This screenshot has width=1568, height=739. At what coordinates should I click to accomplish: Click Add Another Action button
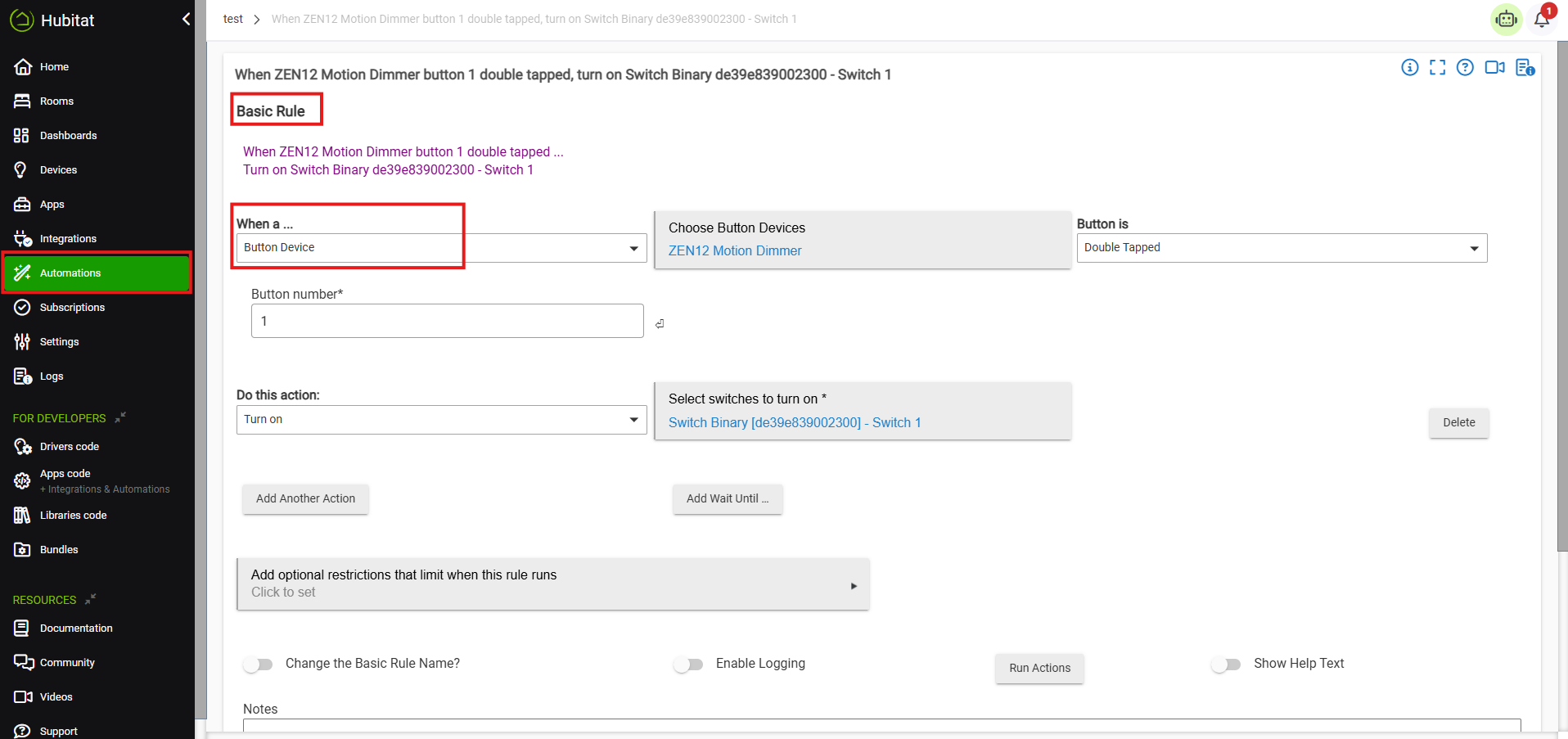[305, 499]
